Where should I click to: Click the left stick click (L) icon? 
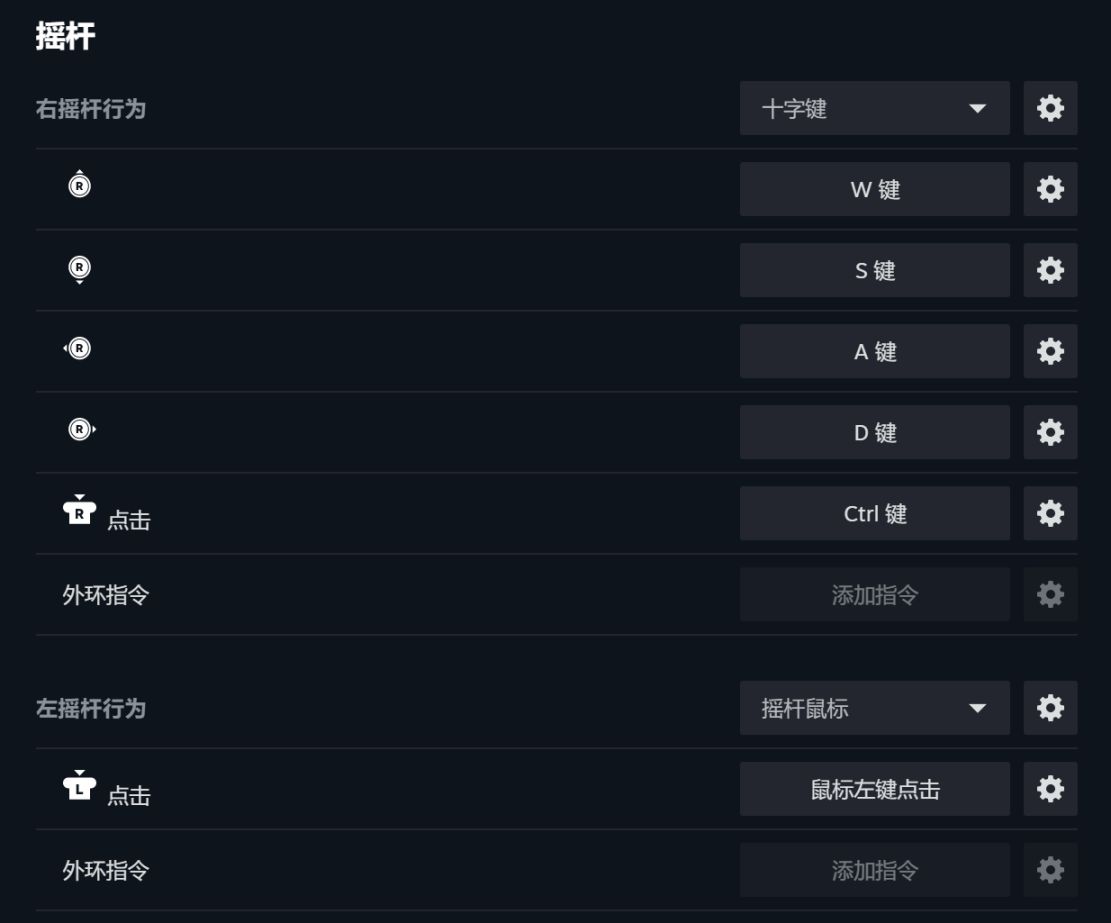click(x=80, y=788)
